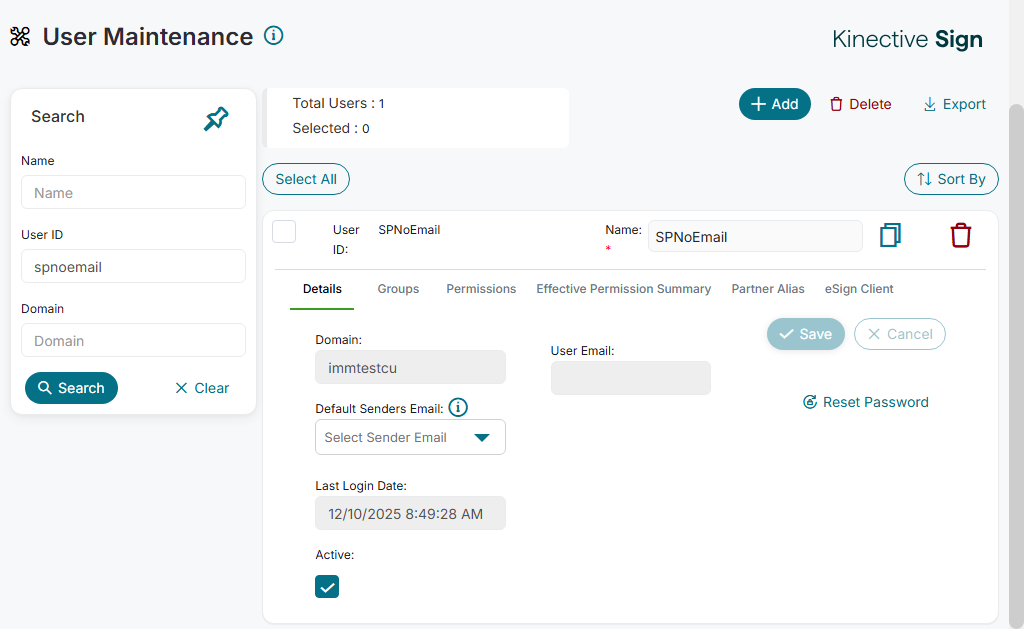Image resolution: width=1024 pixels, height=629 pixels.
Task: Click the Clear link
Action: coord(202,388)
